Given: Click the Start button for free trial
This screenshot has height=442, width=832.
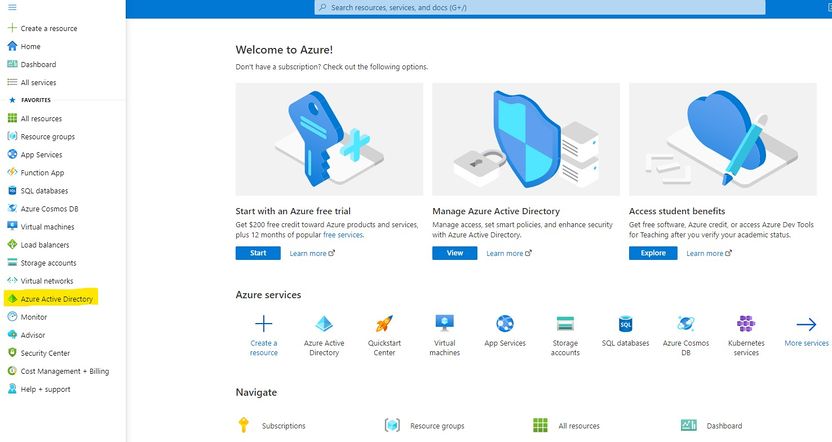Looking at the screenshot, I should point(258,253).
